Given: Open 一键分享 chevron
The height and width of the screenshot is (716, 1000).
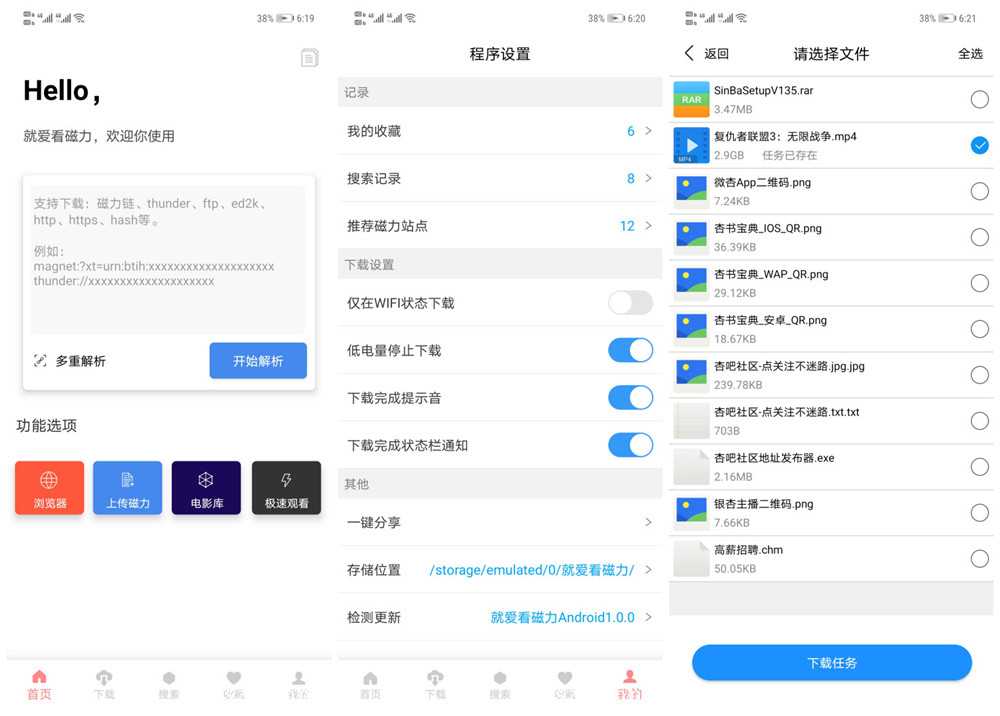Looking at the screenshot, I should pyautogui.click(x=648, y=522).
